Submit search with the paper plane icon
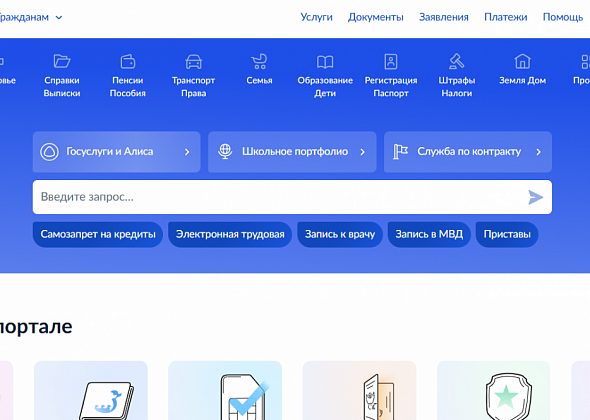Image resolution: width=590 pixels, height=420 pixels. click(x=535, y=197)
